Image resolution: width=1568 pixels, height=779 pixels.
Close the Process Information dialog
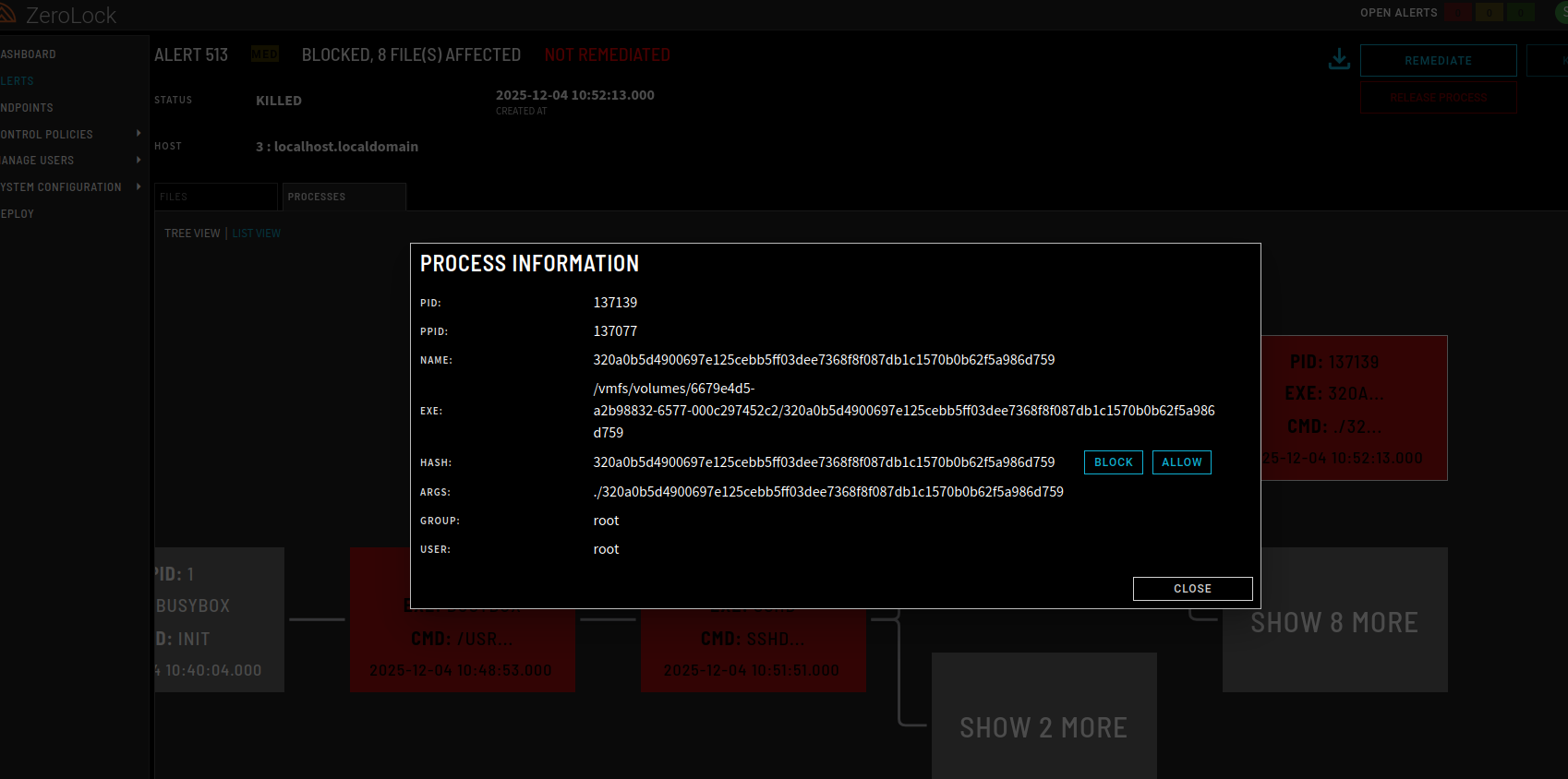[1192, 589]
